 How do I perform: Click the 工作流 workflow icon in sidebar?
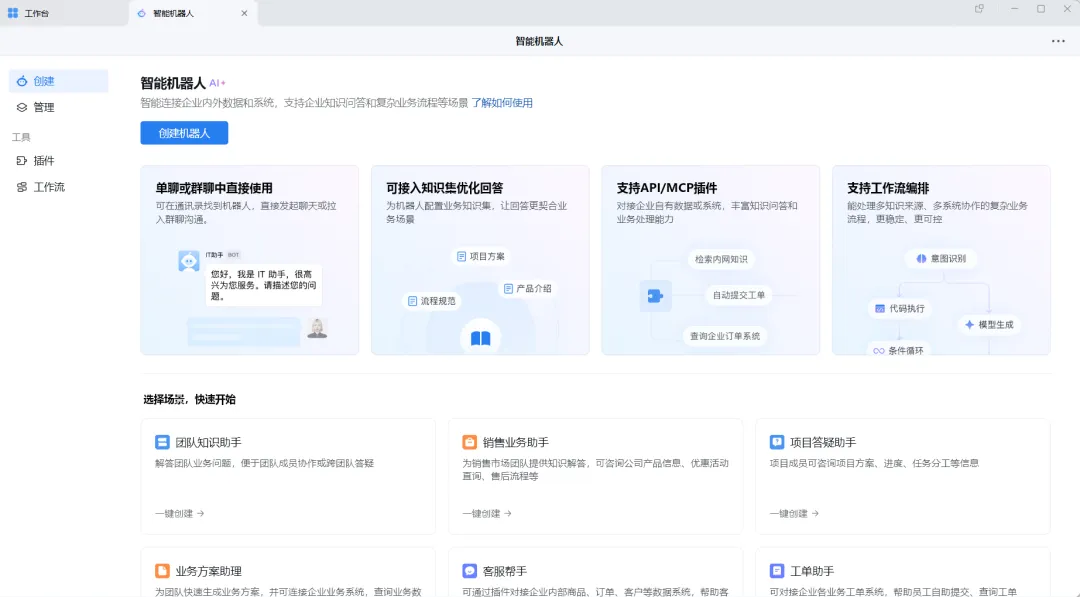pyautogui.click(x=22, y=187)
